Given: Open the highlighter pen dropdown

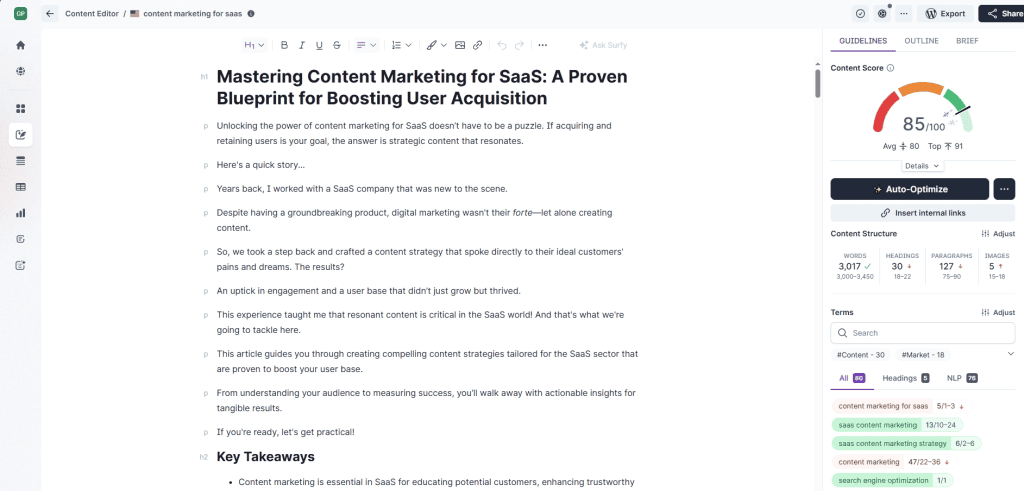Looking at the screenshot, I should tap(436, 45).
